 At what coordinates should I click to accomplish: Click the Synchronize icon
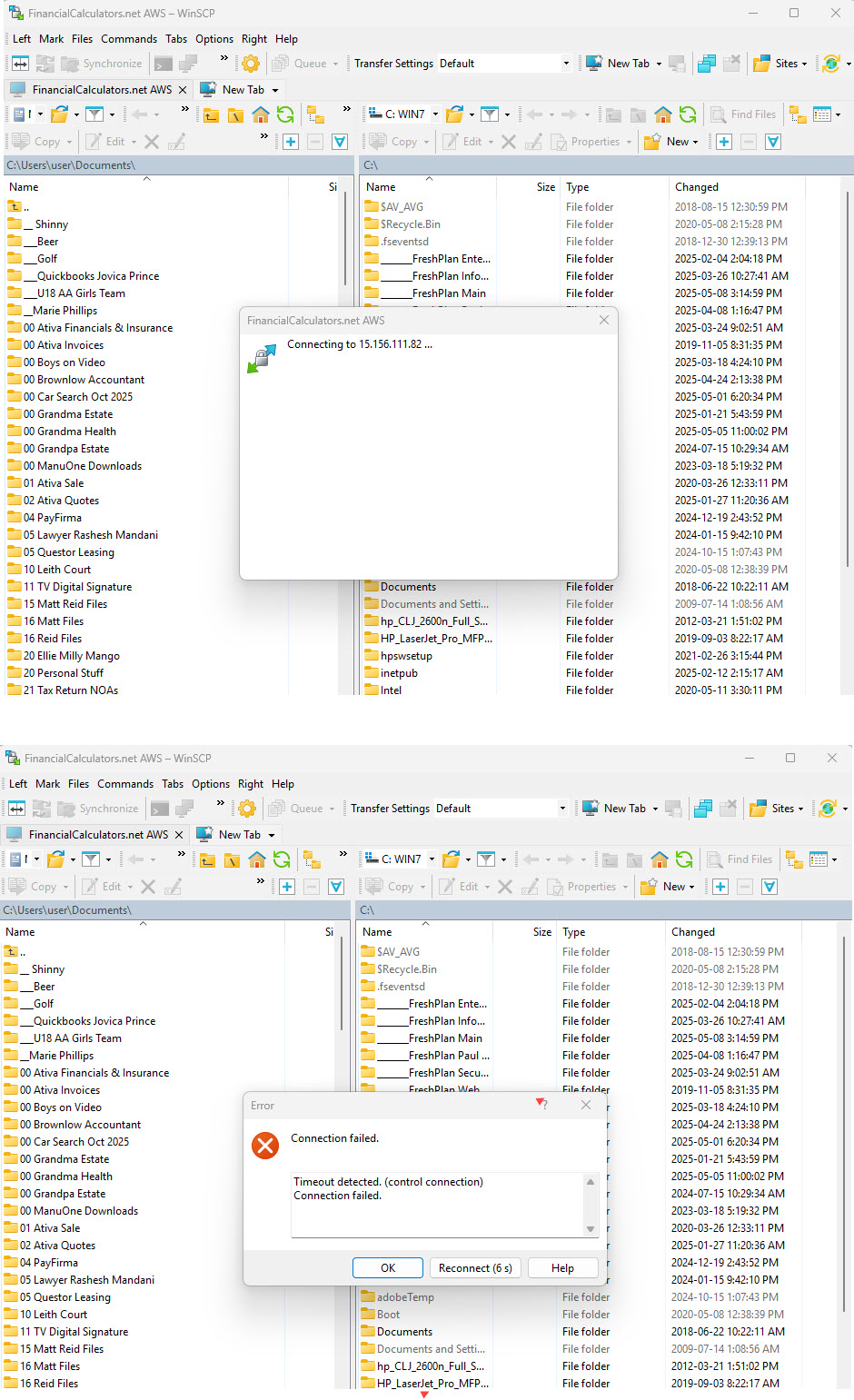click(x=100, y=64)
